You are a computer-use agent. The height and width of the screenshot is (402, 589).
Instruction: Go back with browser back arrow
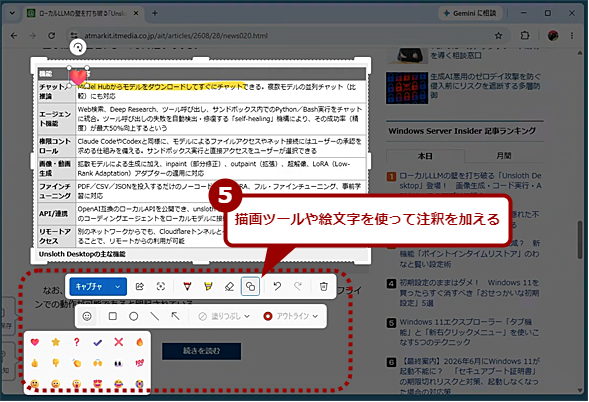14,36
